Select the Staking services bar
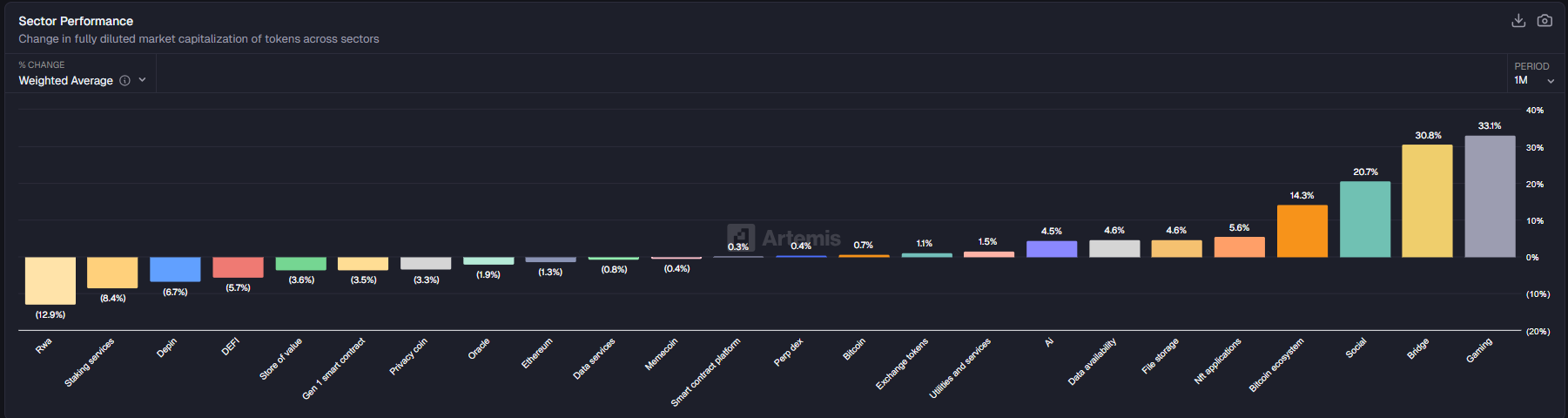This screenshot has height=418, width=1568. click(112, 273)
